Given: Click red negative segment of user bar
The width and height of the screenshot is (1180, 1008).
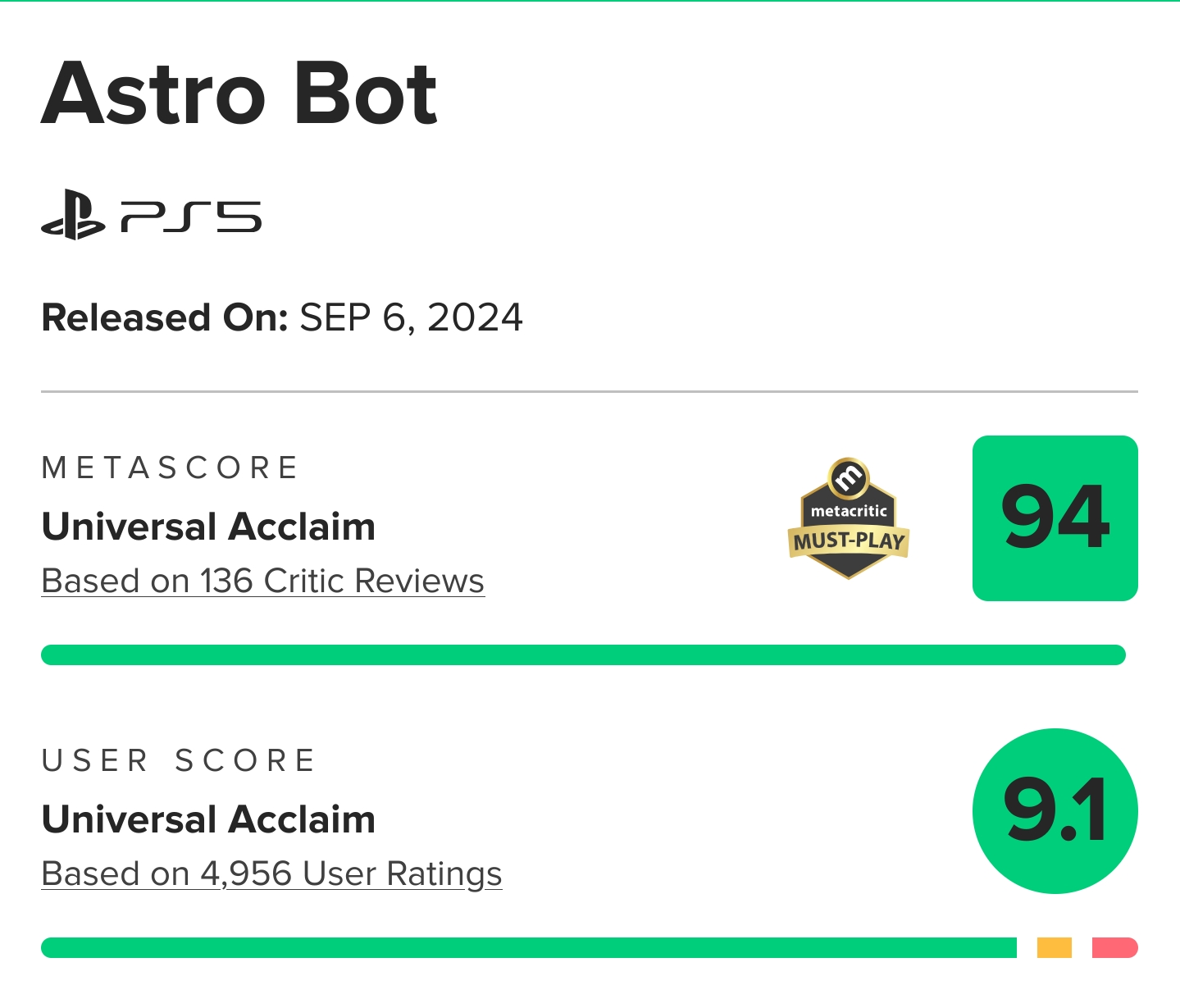Looking at the screenshot, I should 1115,947.
